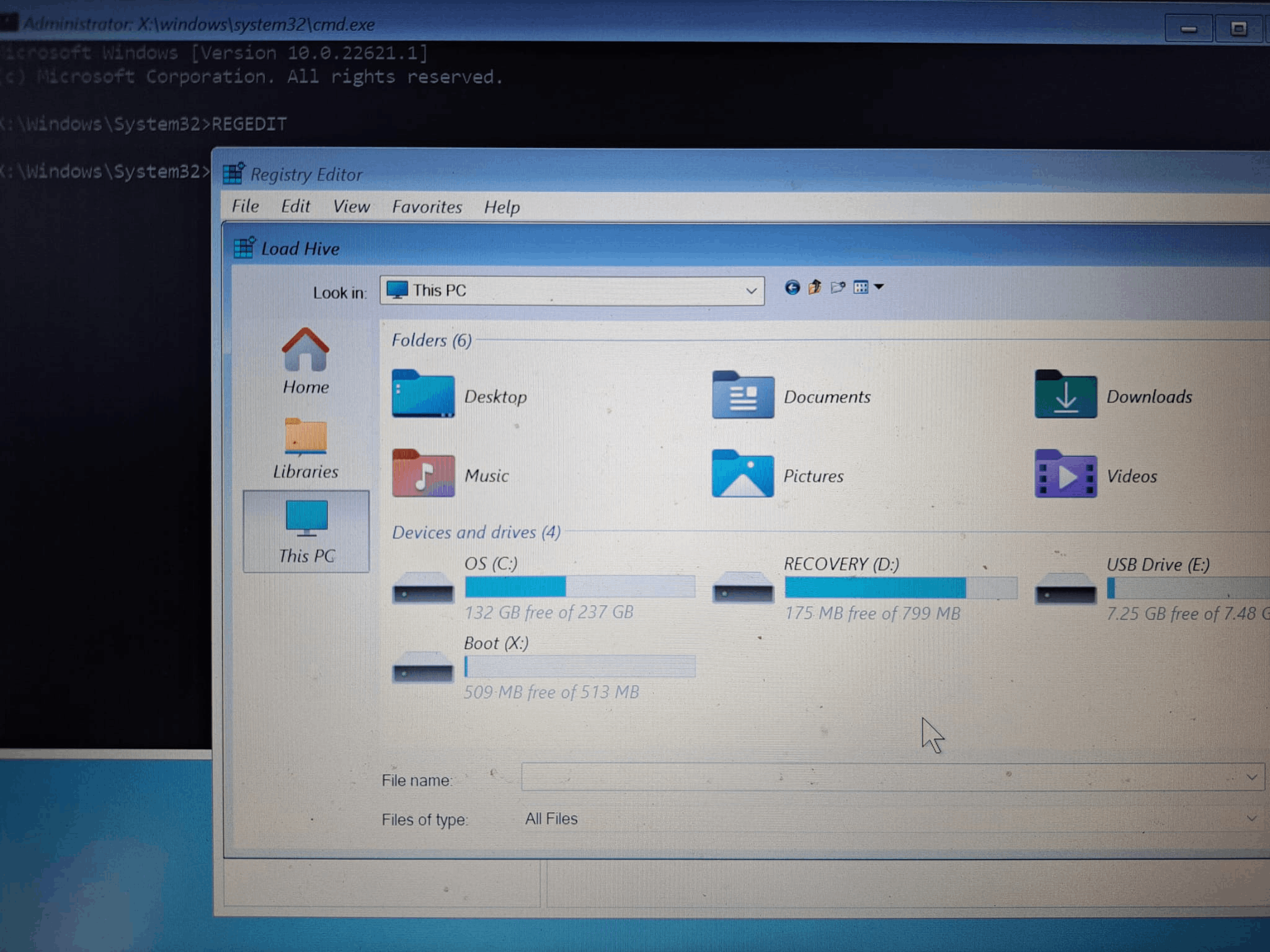Image resolution: width=1270 pixels, height=952 pixels.
Task: Select the RECOVERY (D:) drive icon
Action: (743, 588)
